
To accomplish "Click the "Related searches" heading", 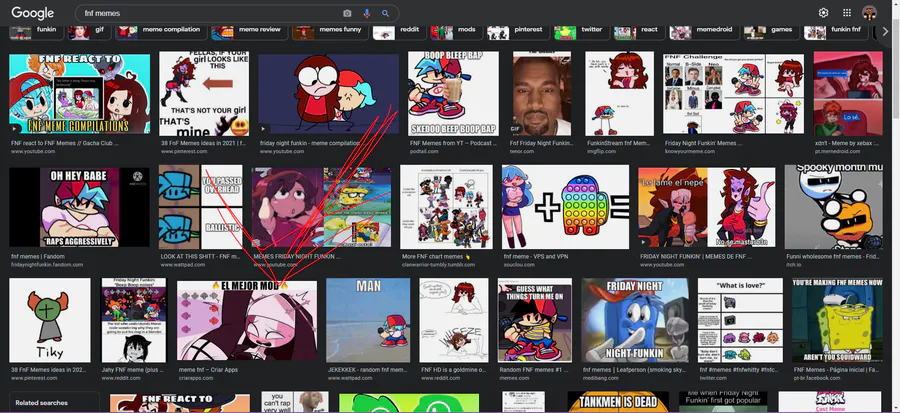I will click(41, 403).
